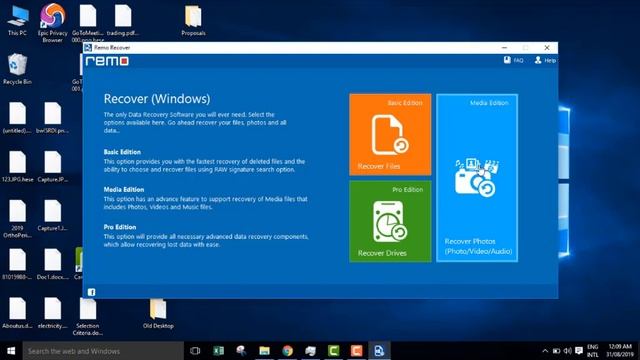This screenshot has height=360, width=640.
Task: Open the Recover Files Basic Edition tile
Action: click(390, 135)
